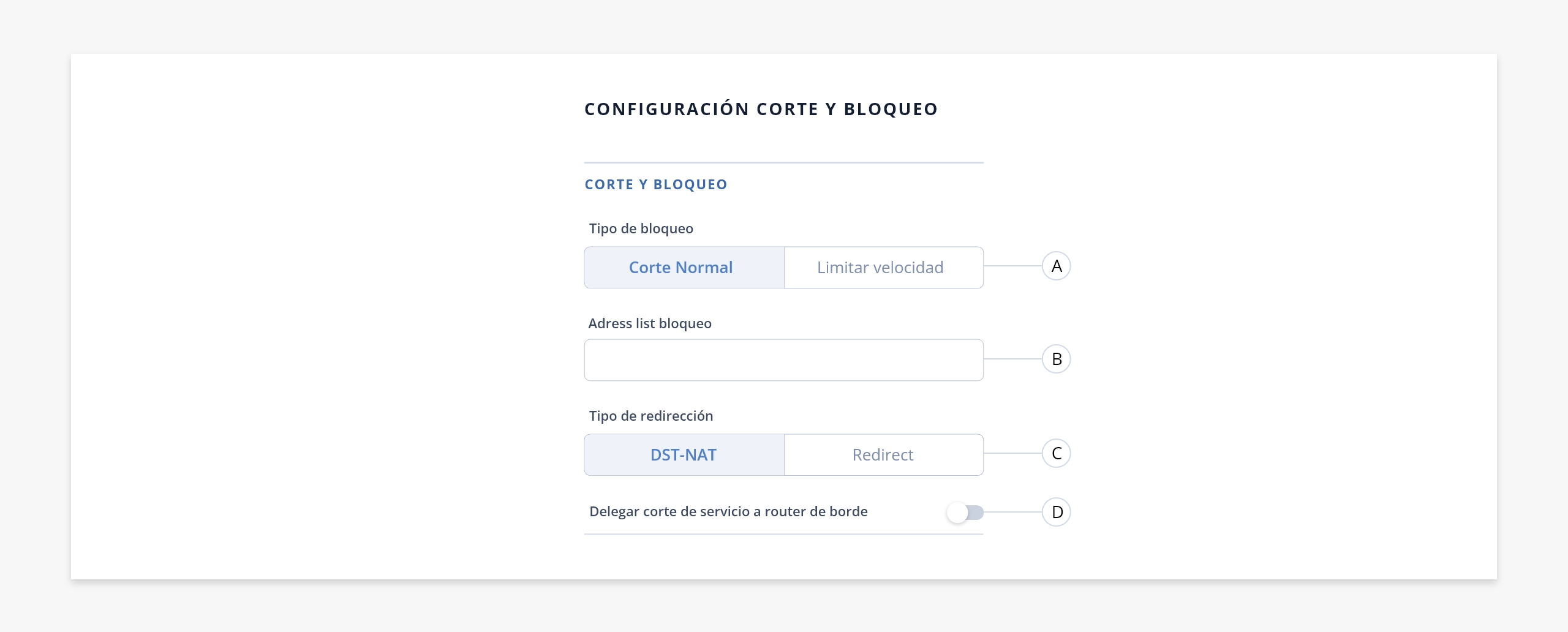Click the Adress list bloqueo text field

tap(784, 360)
